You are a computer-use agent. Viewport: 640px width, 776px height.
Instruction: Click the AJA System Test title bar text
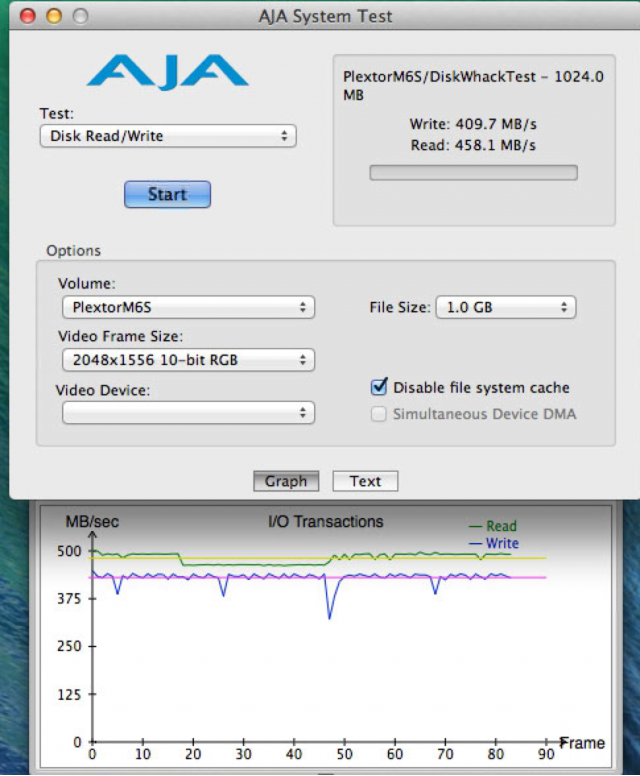325,16
